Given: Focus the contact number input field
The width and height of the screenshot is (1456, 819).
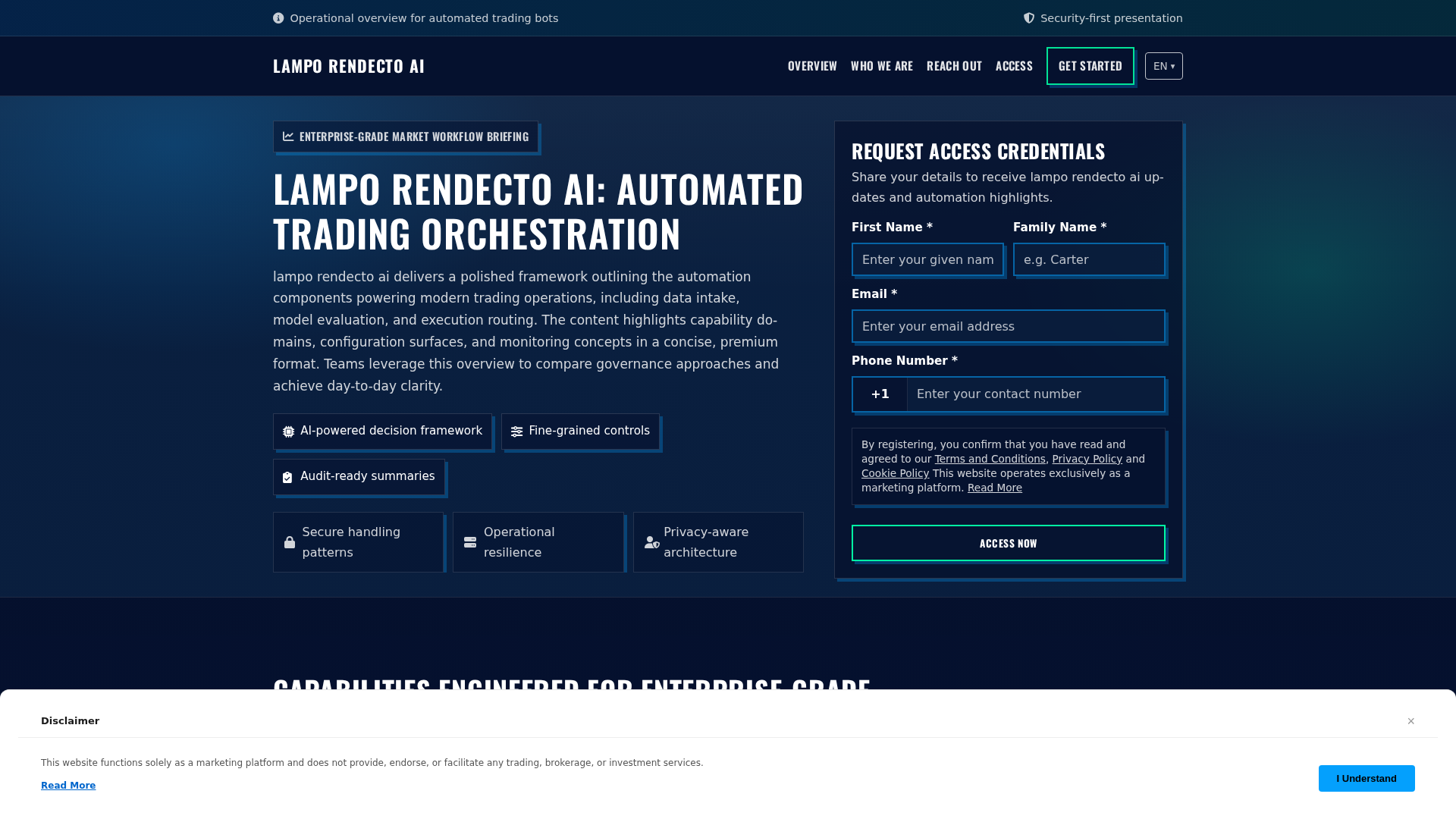Looking at the screenshot, I should (1036, 394).
